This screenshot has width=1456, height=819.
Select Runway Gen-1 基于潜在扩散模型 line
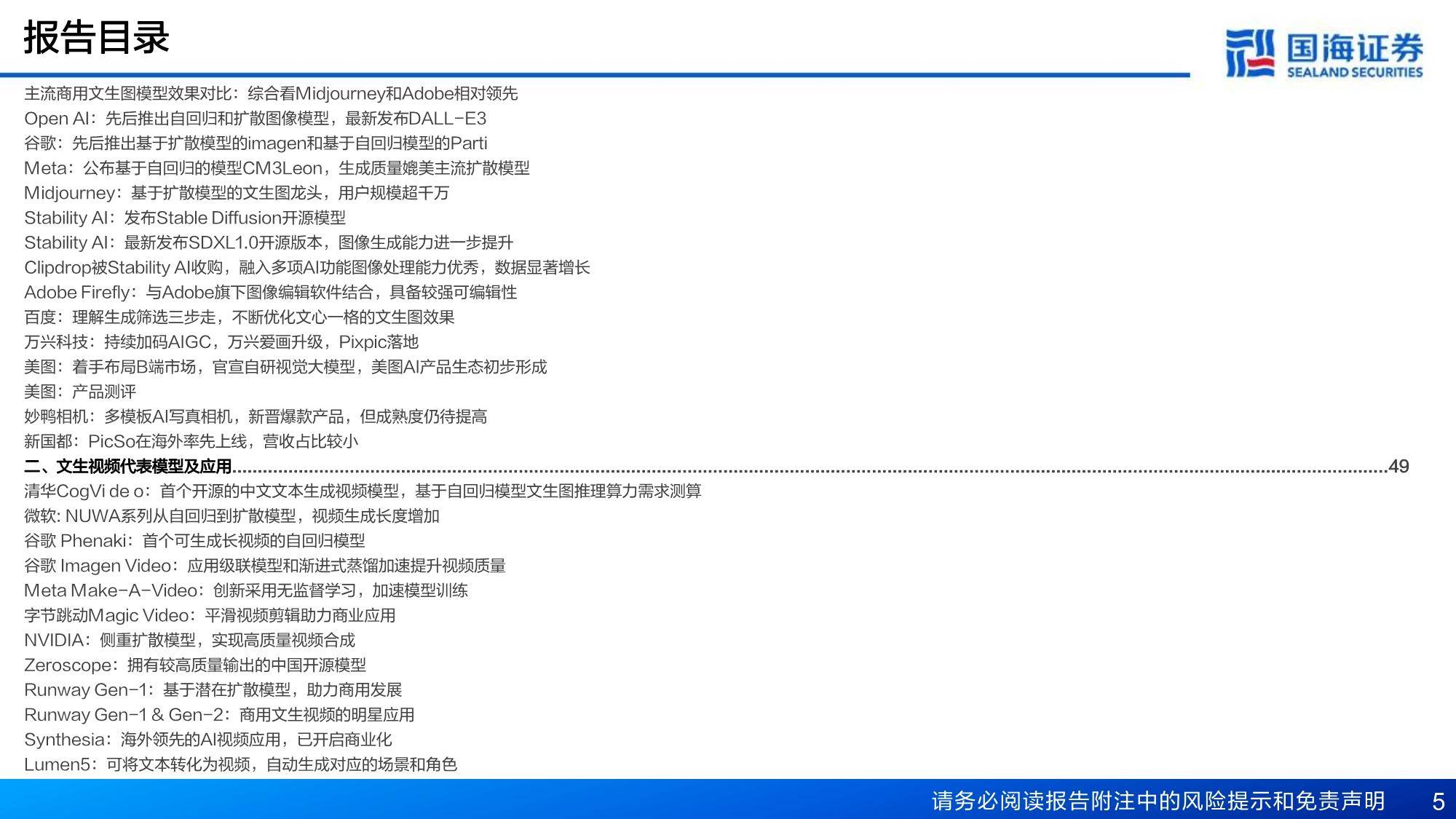pyautogui.click(x=213, y=689)
